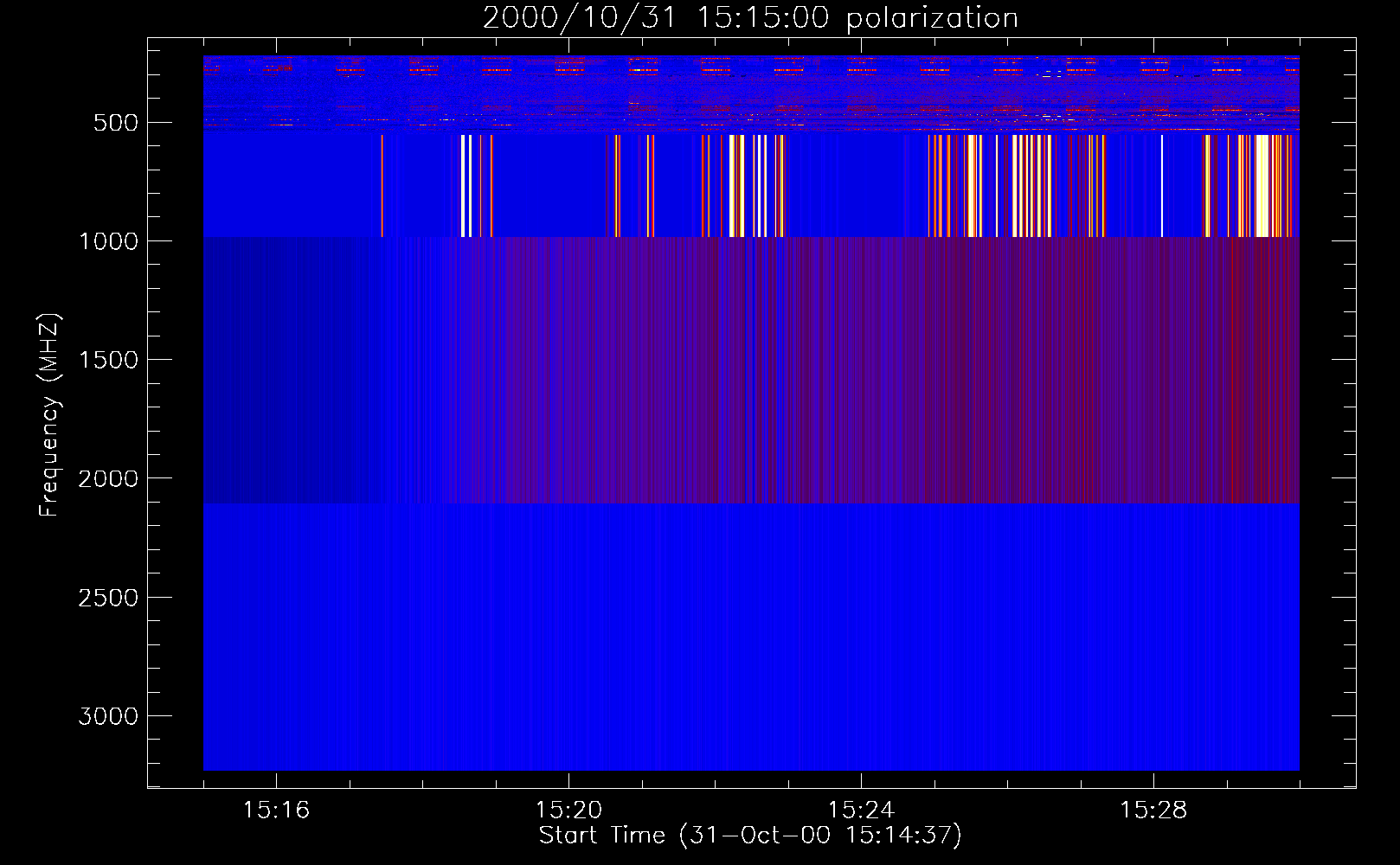Click the 500 frequency tick label
Image resolution: width=1400 pixels, height=865 pixels.
click(116, 123)
